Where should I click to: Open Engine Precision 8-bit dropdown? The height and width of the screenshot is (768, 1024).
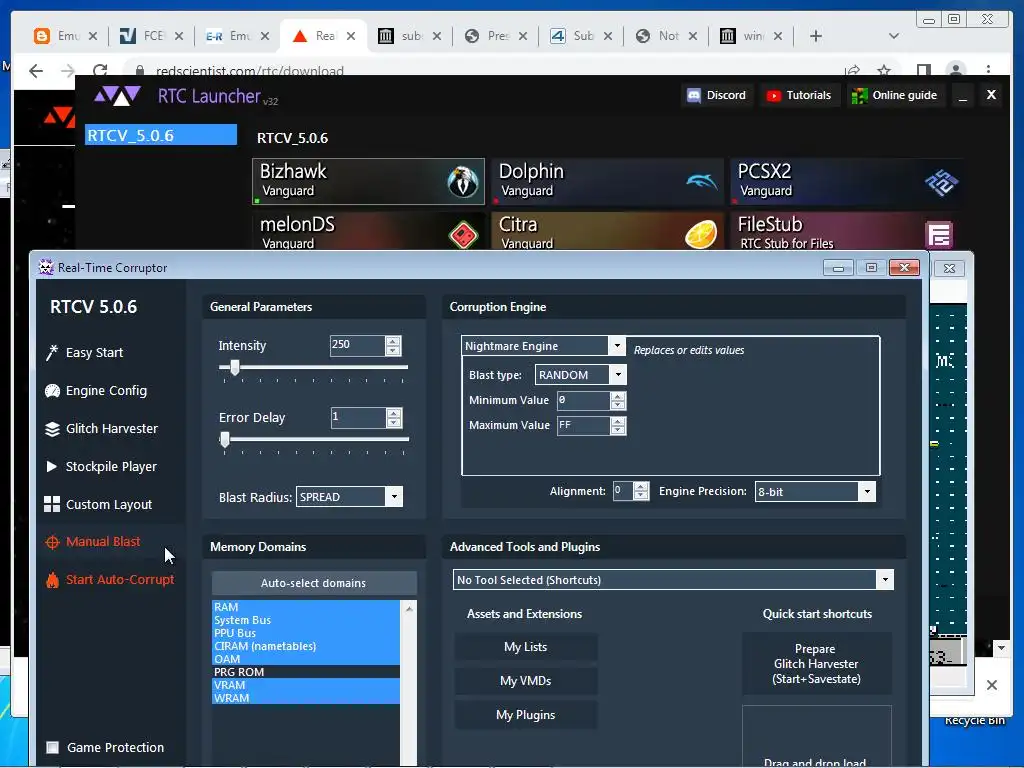[867, 492]
